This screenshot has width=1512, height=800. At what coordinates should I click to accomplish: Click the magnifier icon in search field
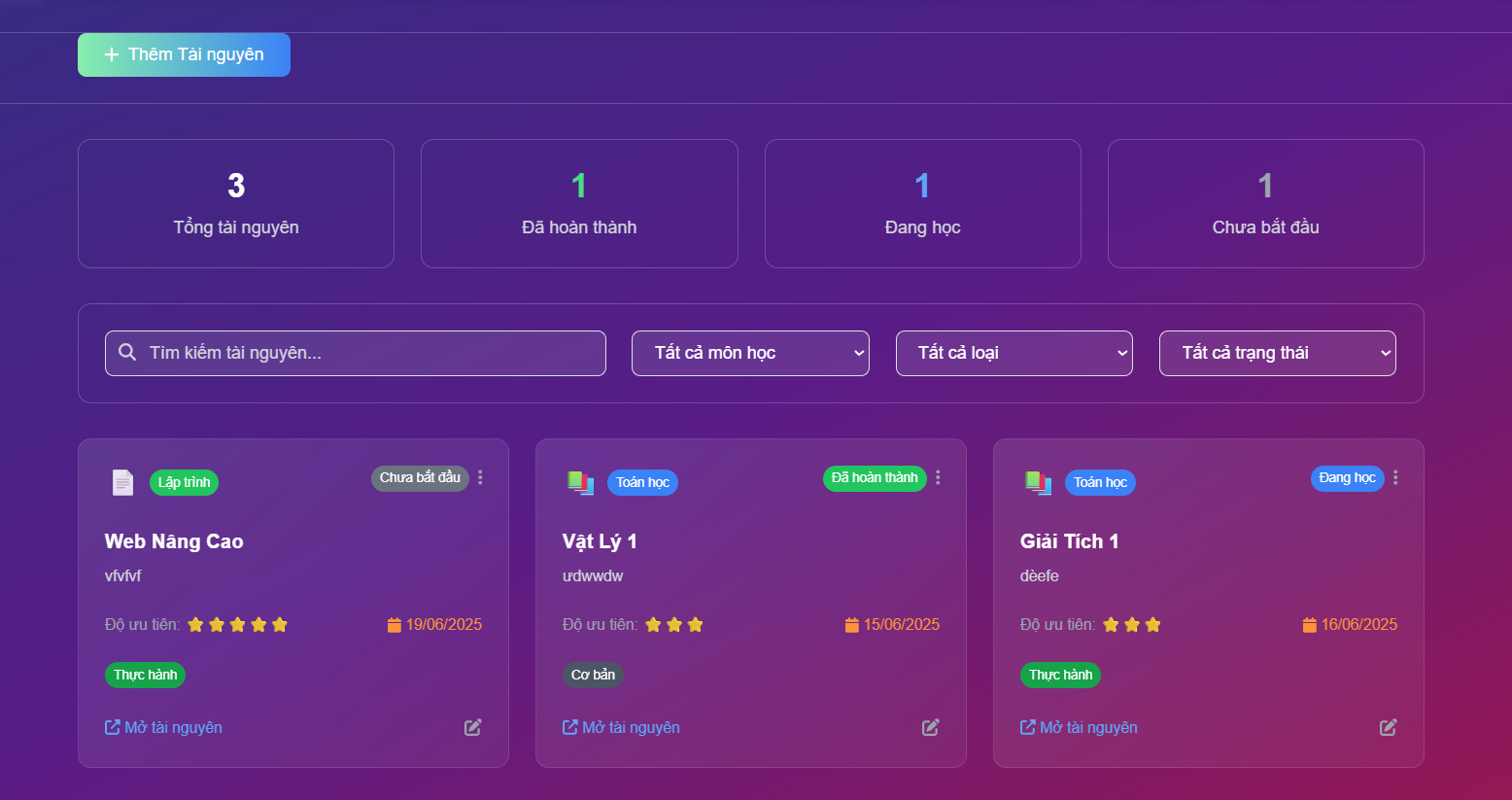point(127,352)
